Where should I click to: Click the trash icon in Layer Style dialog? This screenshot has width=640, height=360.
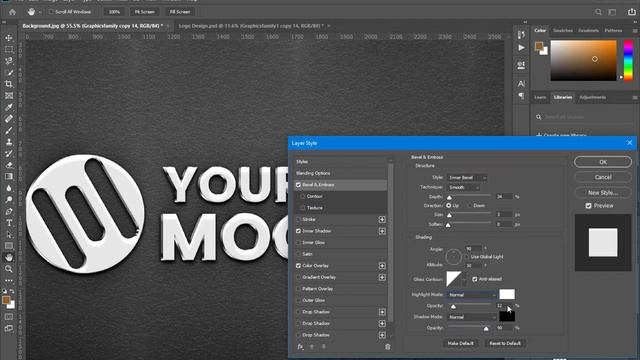[x=387, y=347]
